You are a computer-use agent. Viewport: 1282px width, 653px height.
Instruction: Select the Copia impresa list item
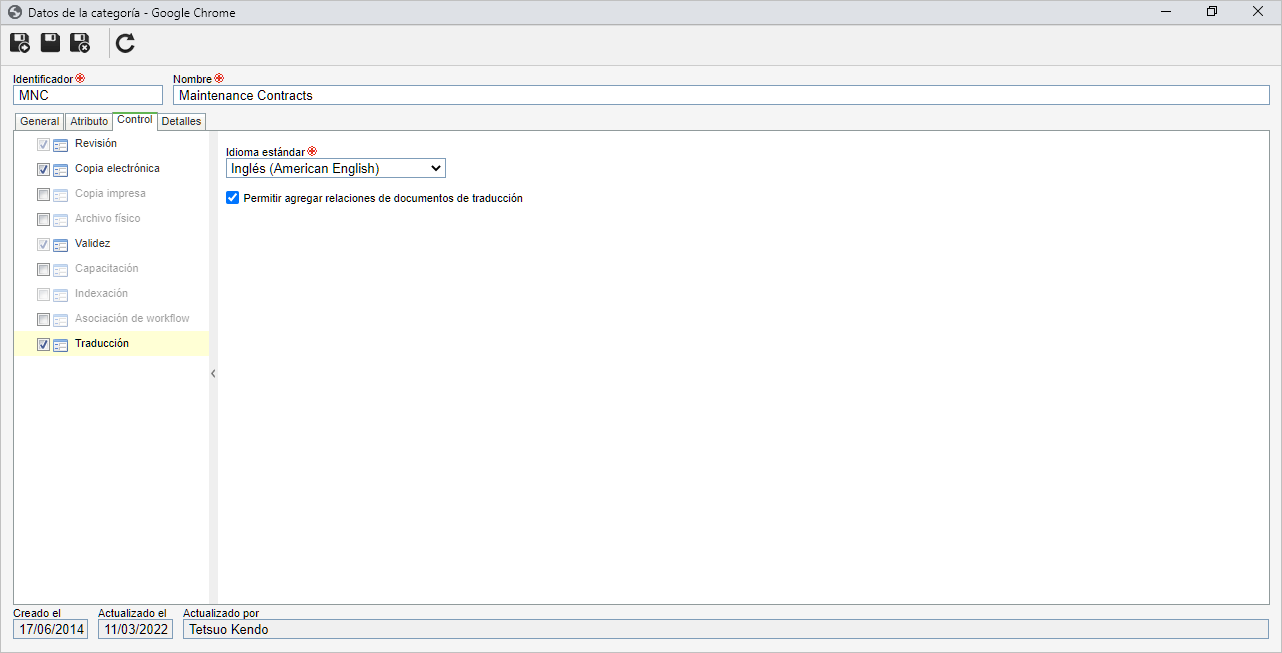[x=111, y=194]
